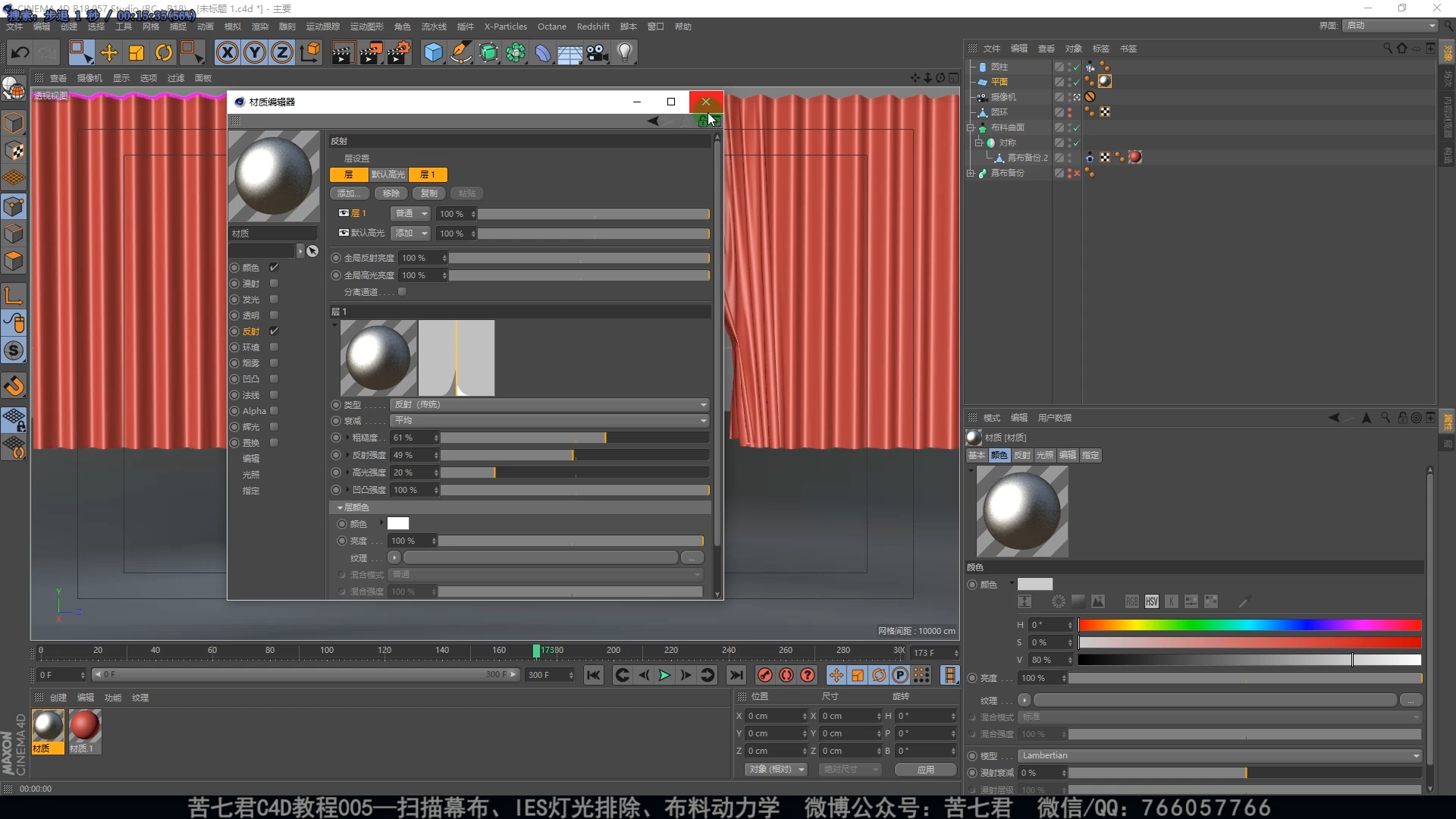Select the Rotate tool icon
This screenshot has height=819, width=1456.
pyautogui.click(x=164, y=52)
